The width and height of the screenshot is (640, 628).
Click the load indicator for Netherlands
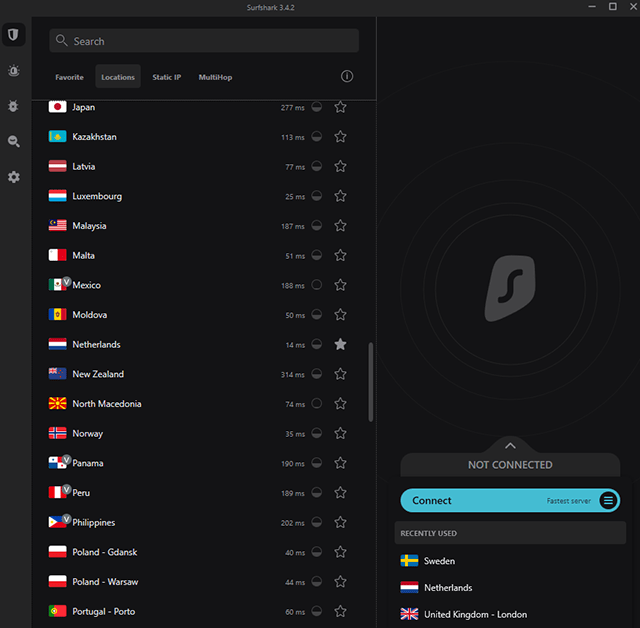[x=316, y=344]
